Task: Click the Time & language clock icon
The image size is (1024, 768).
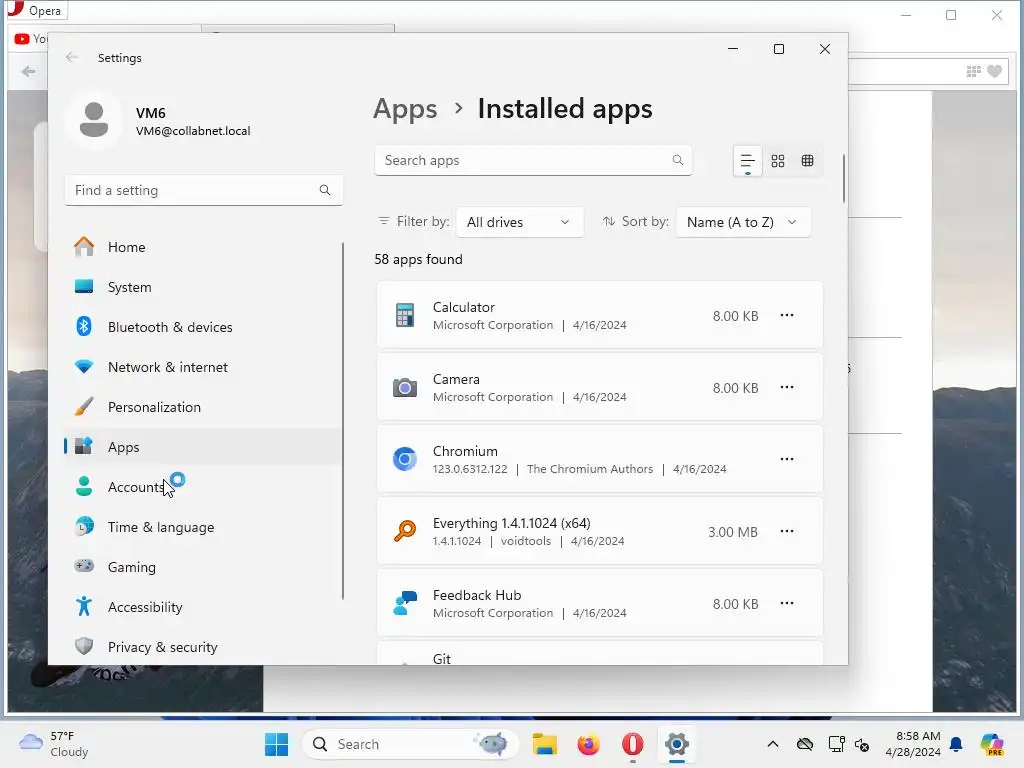Action: click(84, 526)
